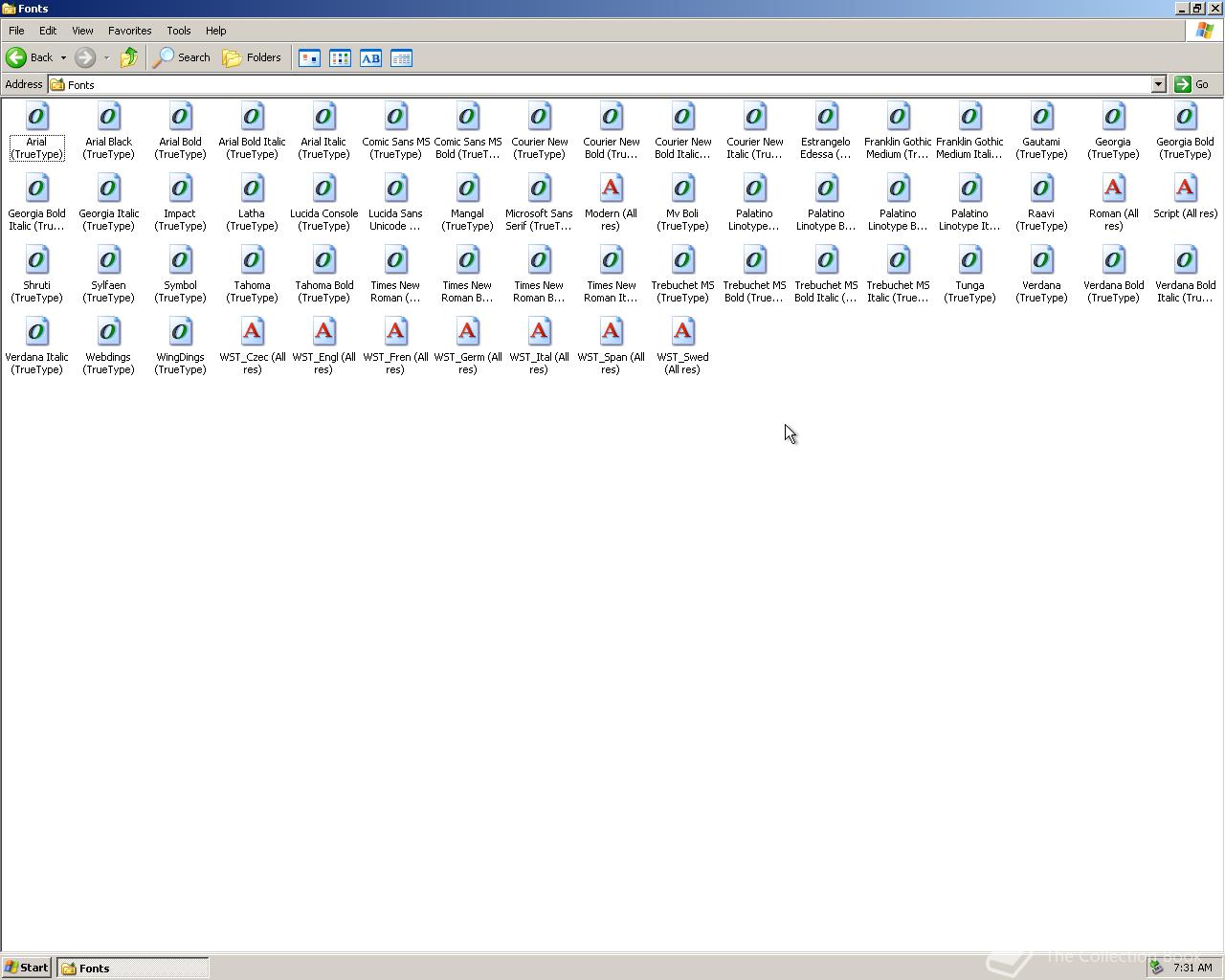
Task: Select the WST_Engl font icon
Action: 323,332
